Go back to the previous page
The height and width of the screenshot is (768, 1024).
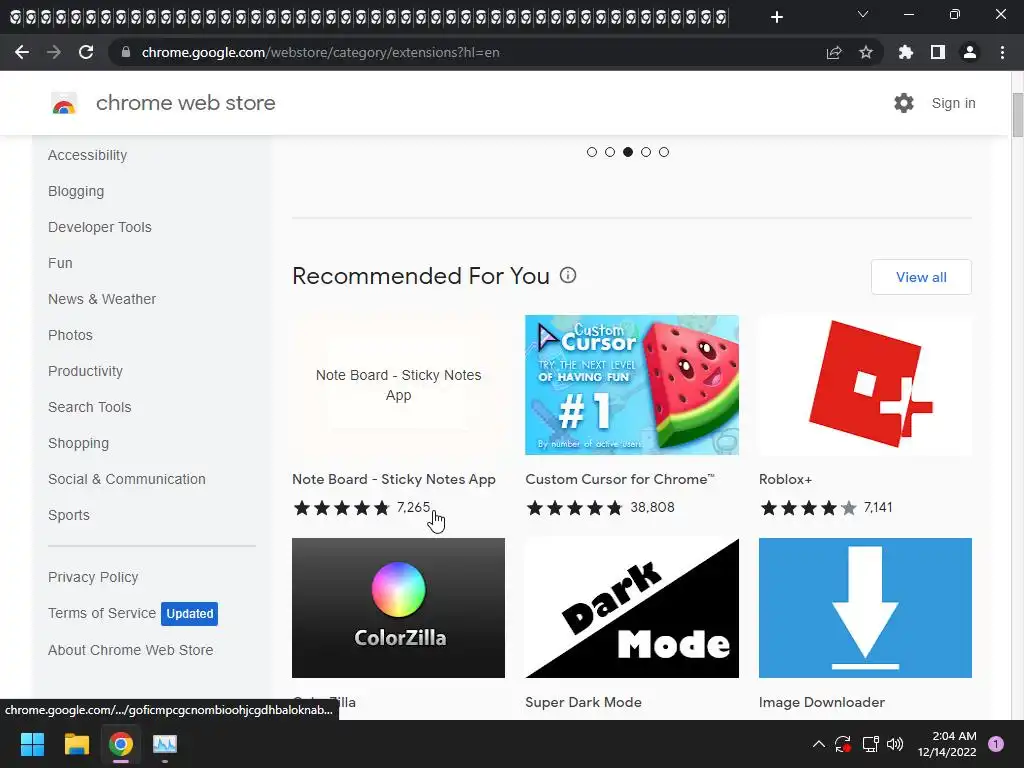tap(22, 52)
